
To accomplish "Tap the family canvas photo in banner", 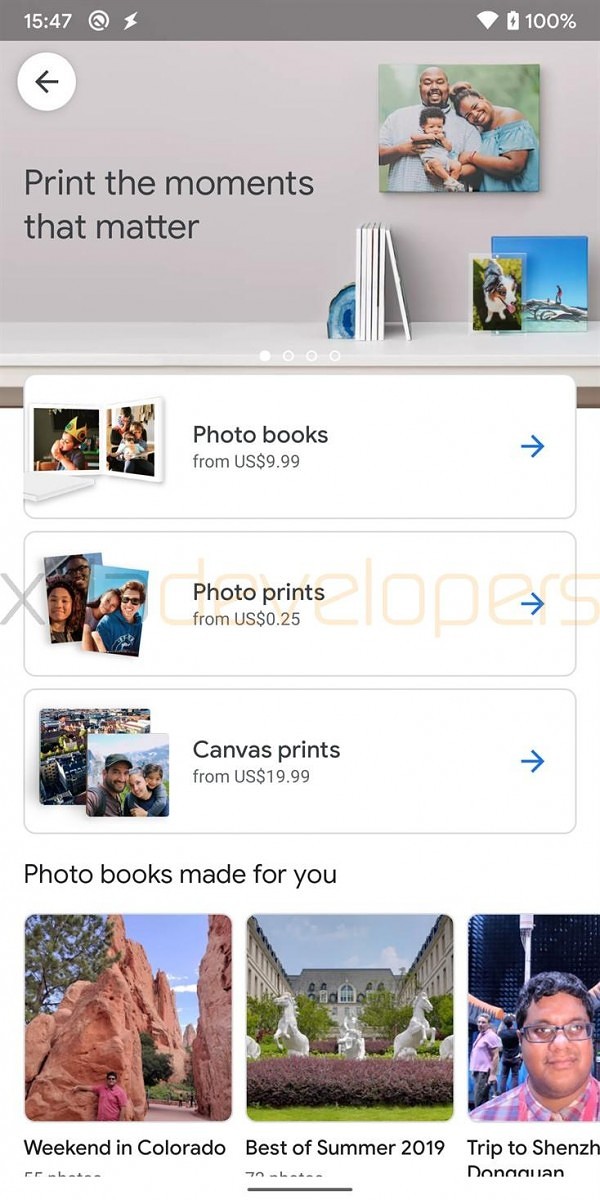I will pos(459,128).
